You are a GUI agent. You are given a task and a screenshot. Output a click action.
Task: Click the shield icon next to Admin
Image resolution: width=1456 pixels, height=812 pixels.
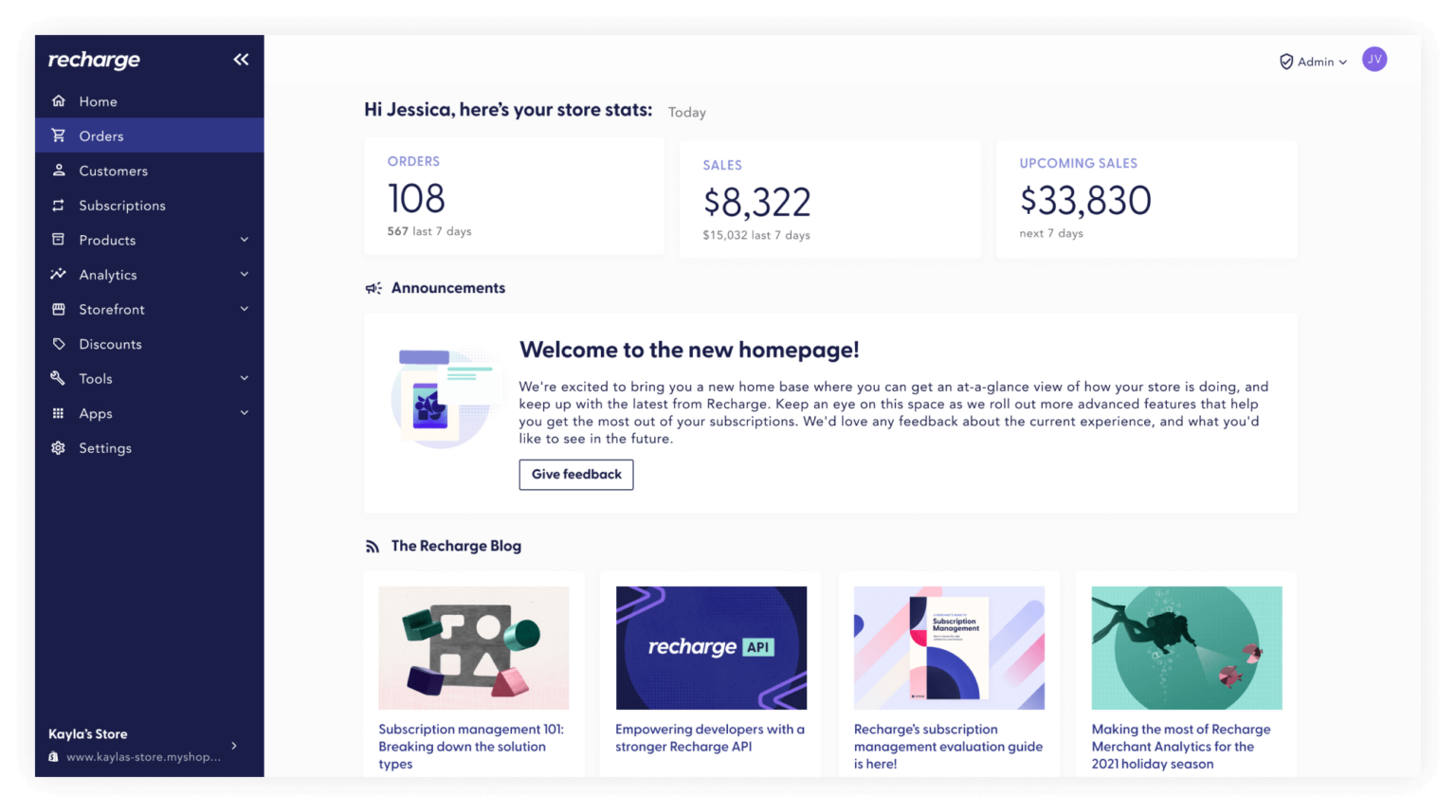(x=1285, y=61)
